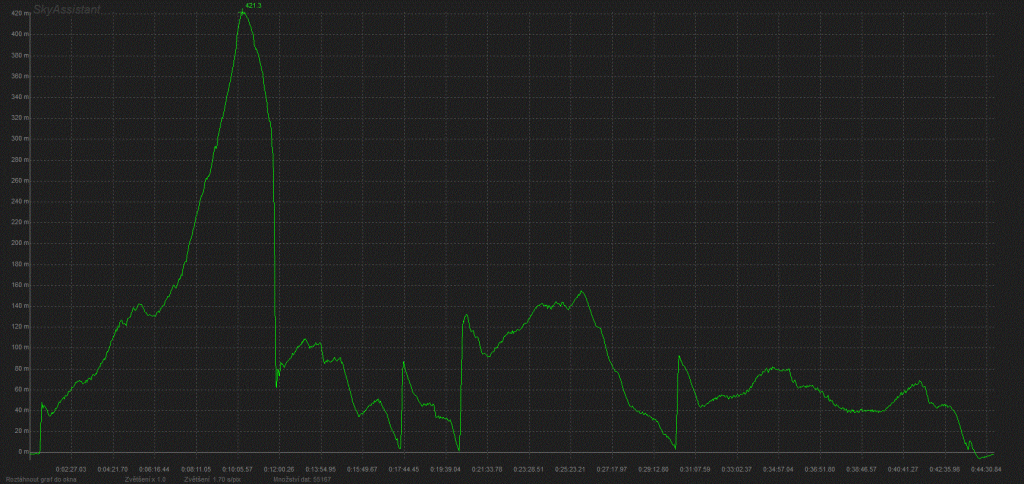Click the 200 m altitude axis label
The image size is (1024, 484).
pos(19,243)
